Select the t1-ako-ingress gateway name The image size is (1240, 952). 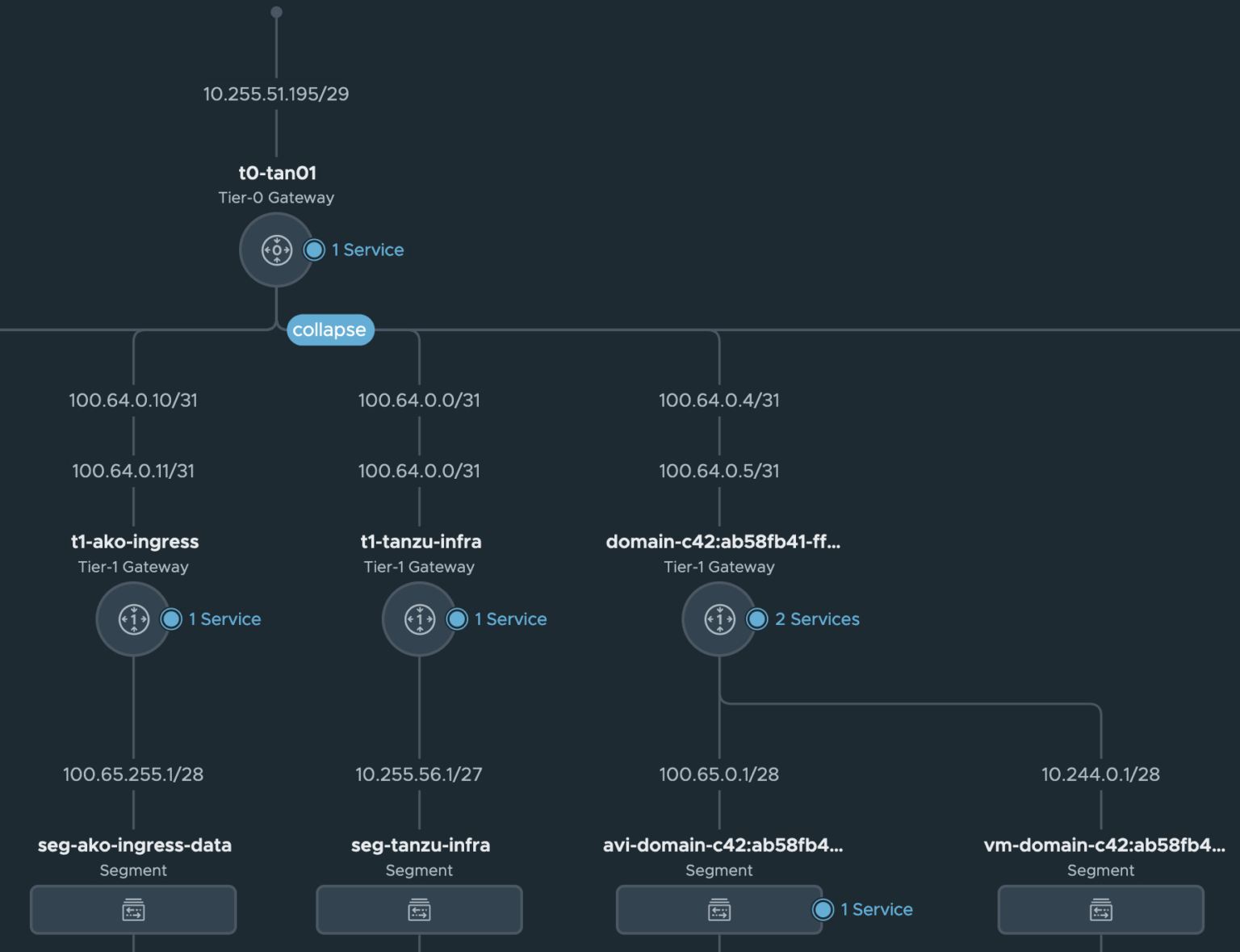pos(133,542)
